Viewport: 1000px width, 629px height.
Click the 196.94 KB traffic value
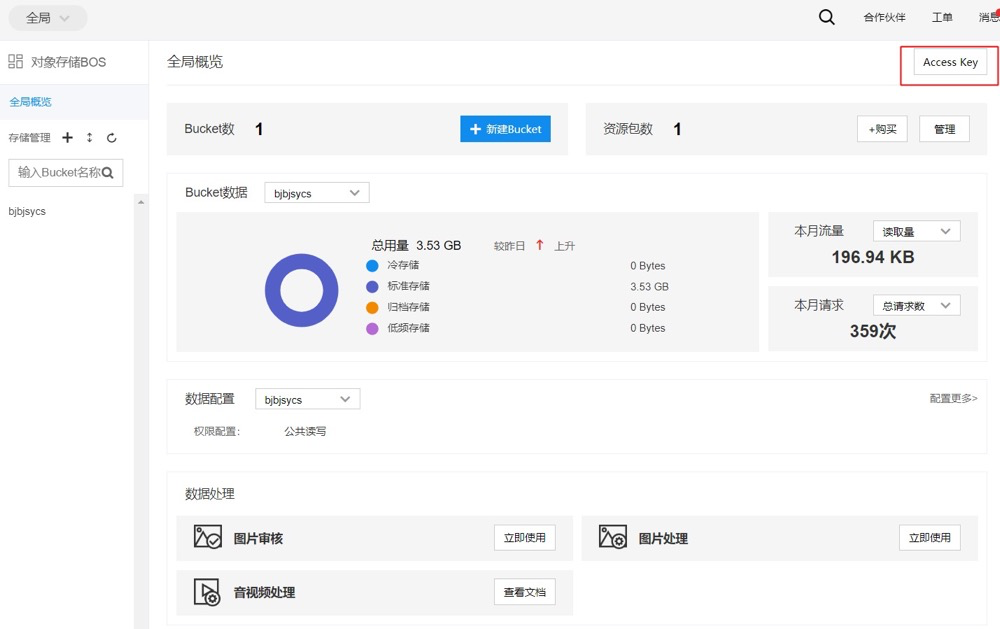[872, 257]
